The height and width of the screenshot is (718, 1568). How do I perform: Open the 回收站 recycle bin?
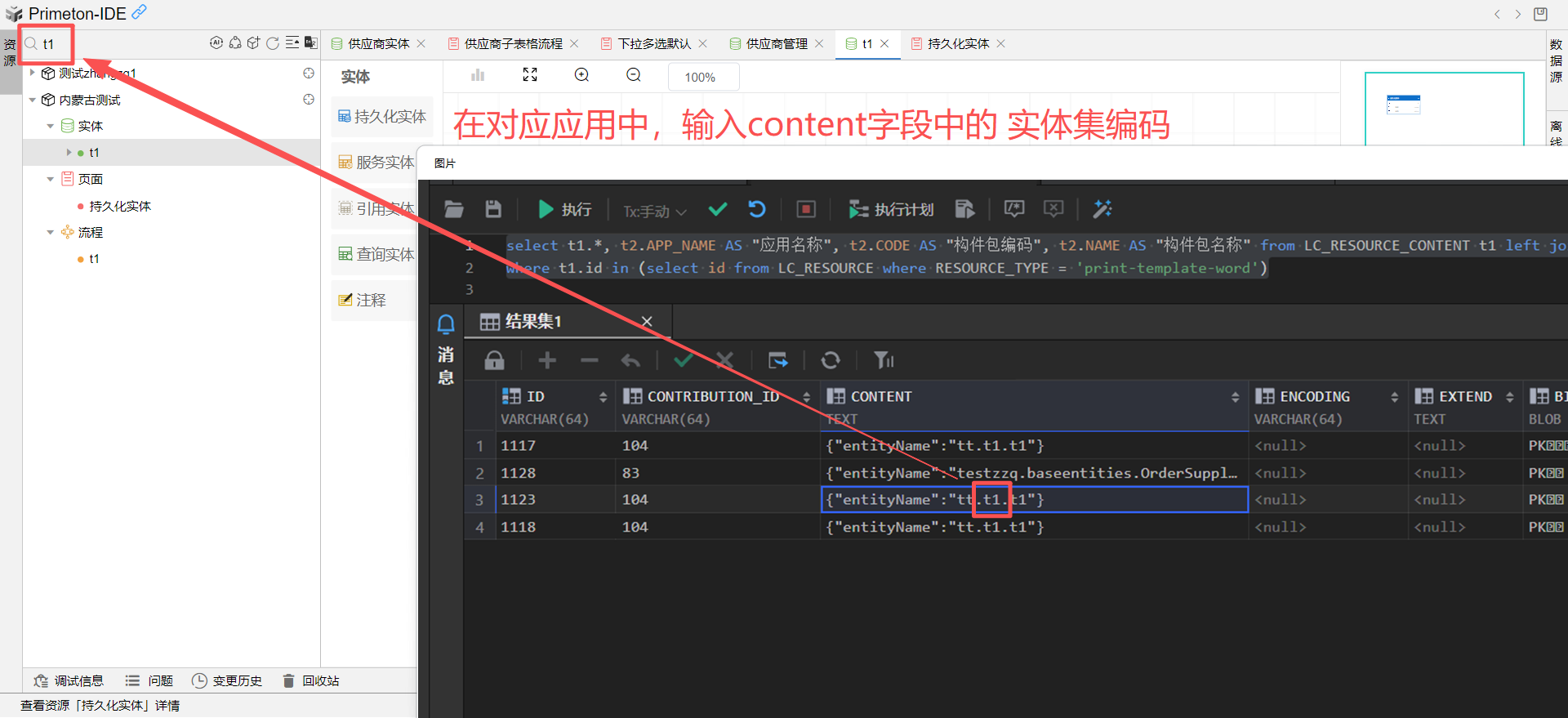coord(310,680)
